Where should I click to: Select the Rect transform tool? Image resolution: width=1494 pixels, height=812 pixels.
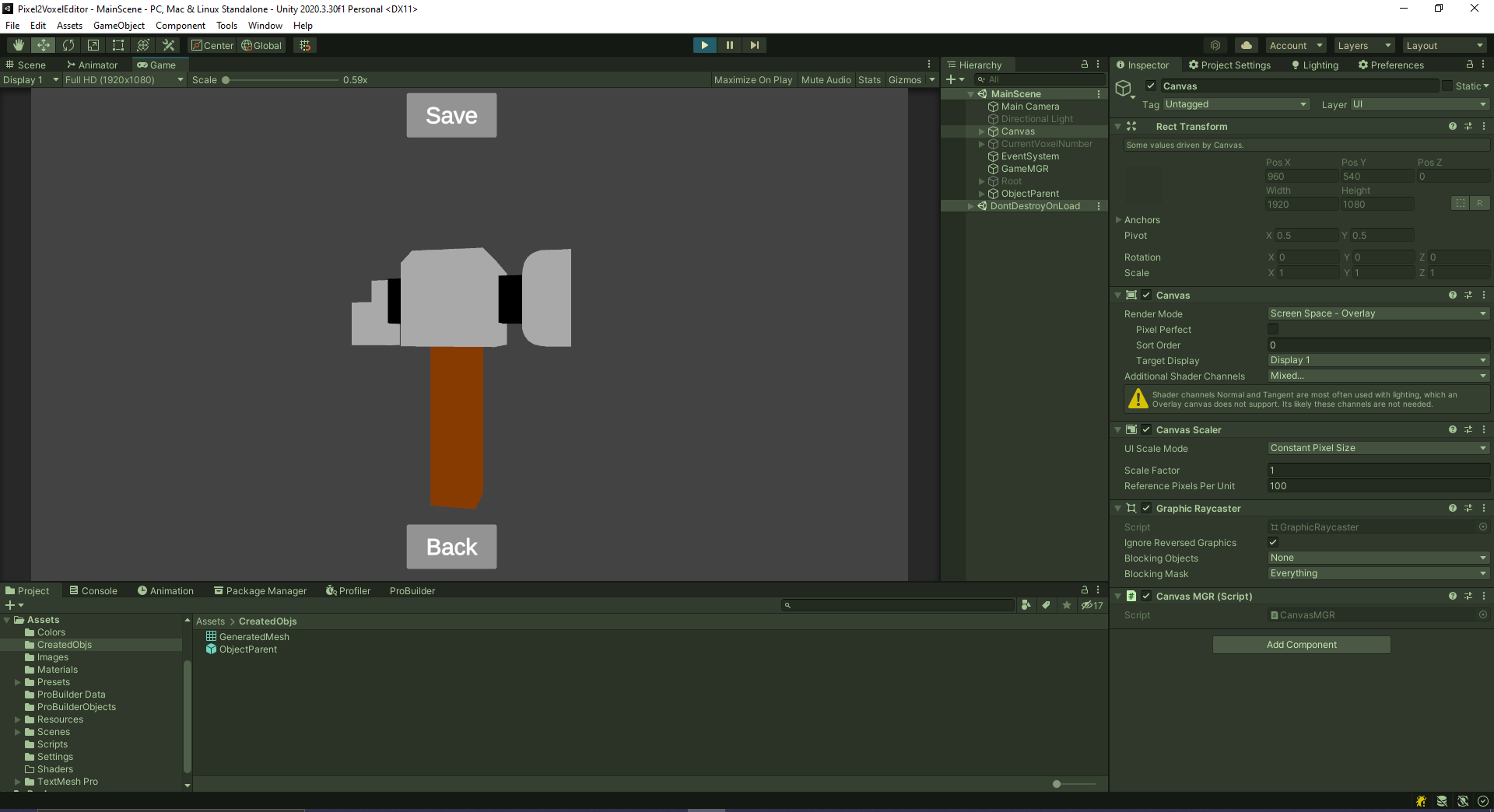(x=118, y=45)
